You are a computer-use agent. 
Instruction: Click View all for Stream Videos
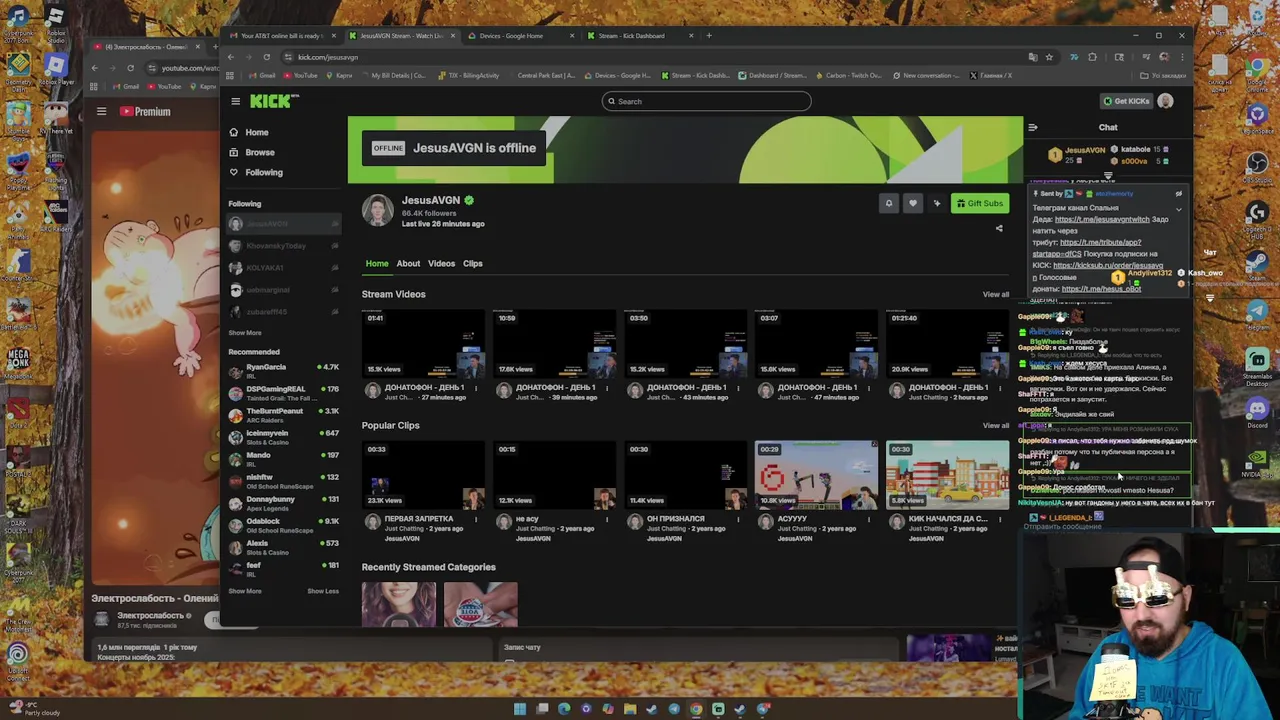996,295
